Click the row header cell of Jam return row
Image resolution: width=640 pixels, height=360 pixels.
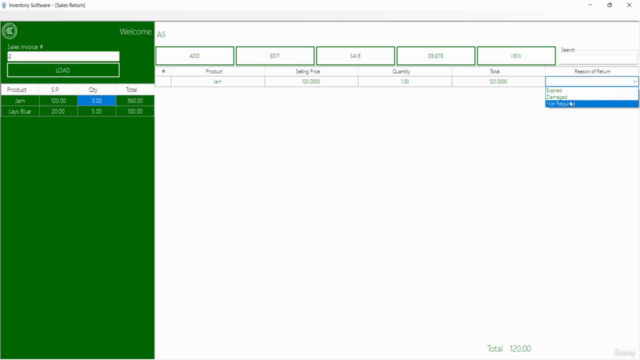(x=163, y=82)
